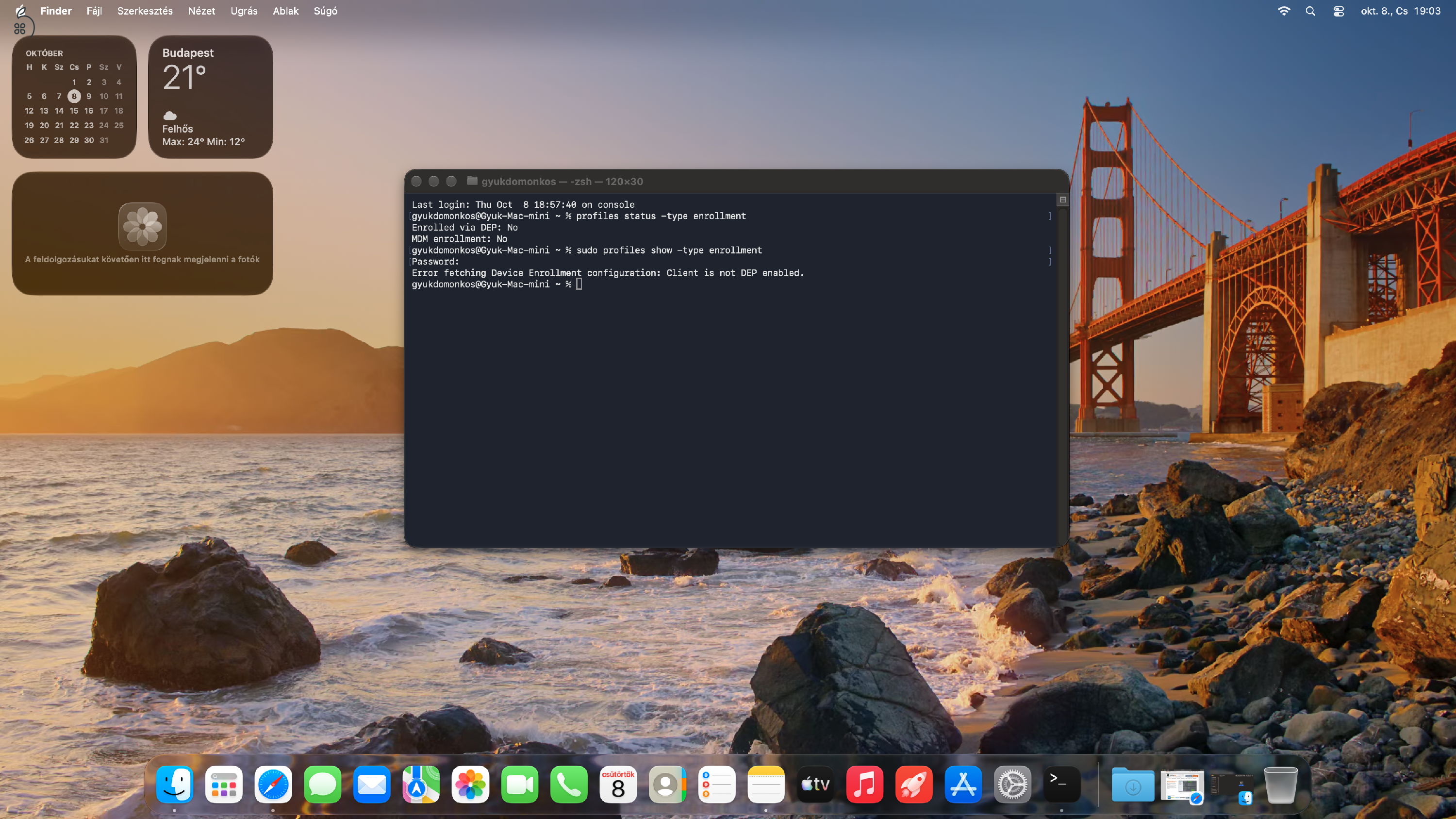
Task: Click the menu bar date and time
Action: point(1400,11)
